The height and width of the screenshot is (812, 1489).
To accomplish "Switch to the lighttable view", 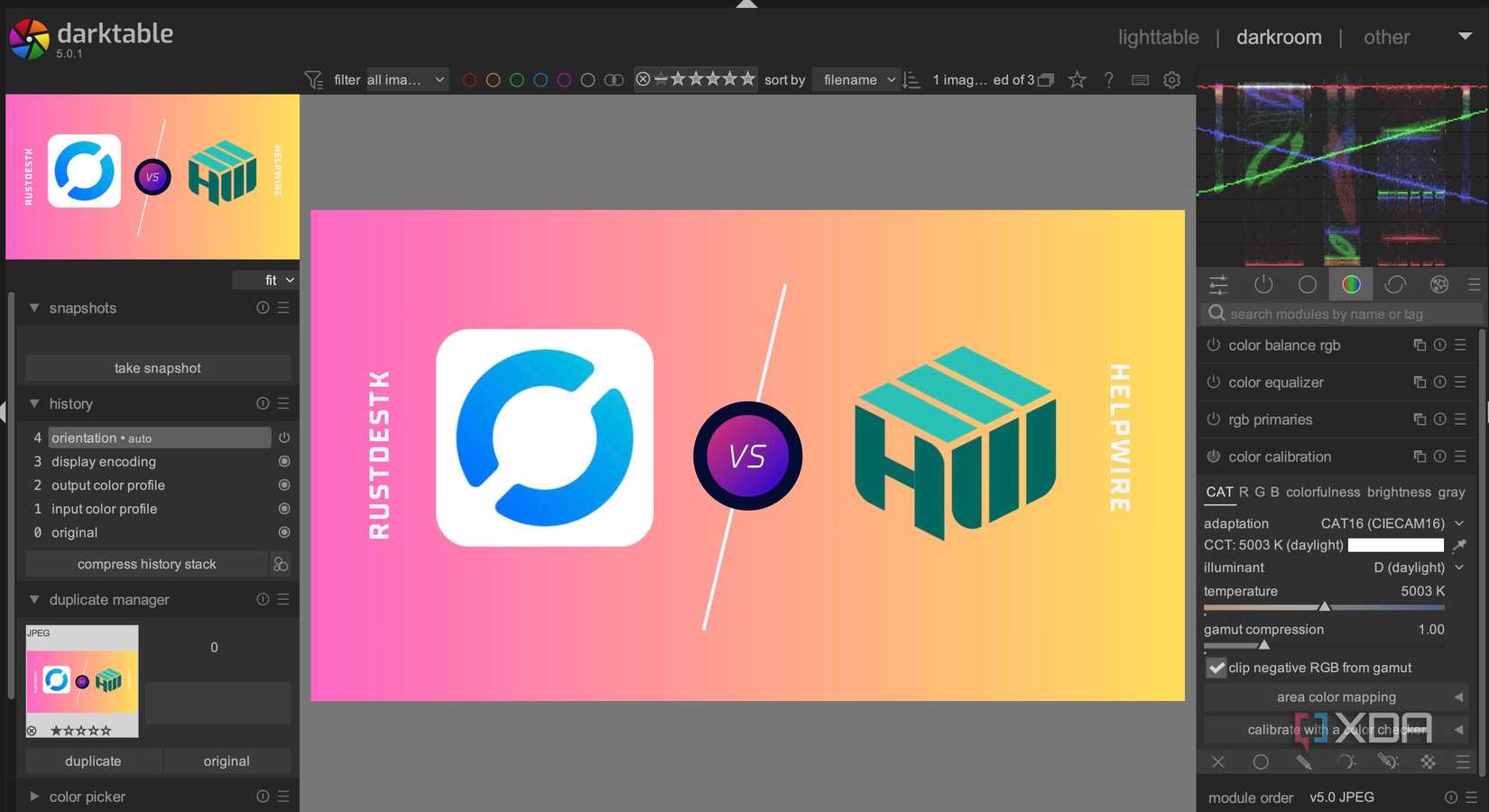I will (x=1158, y=37).
